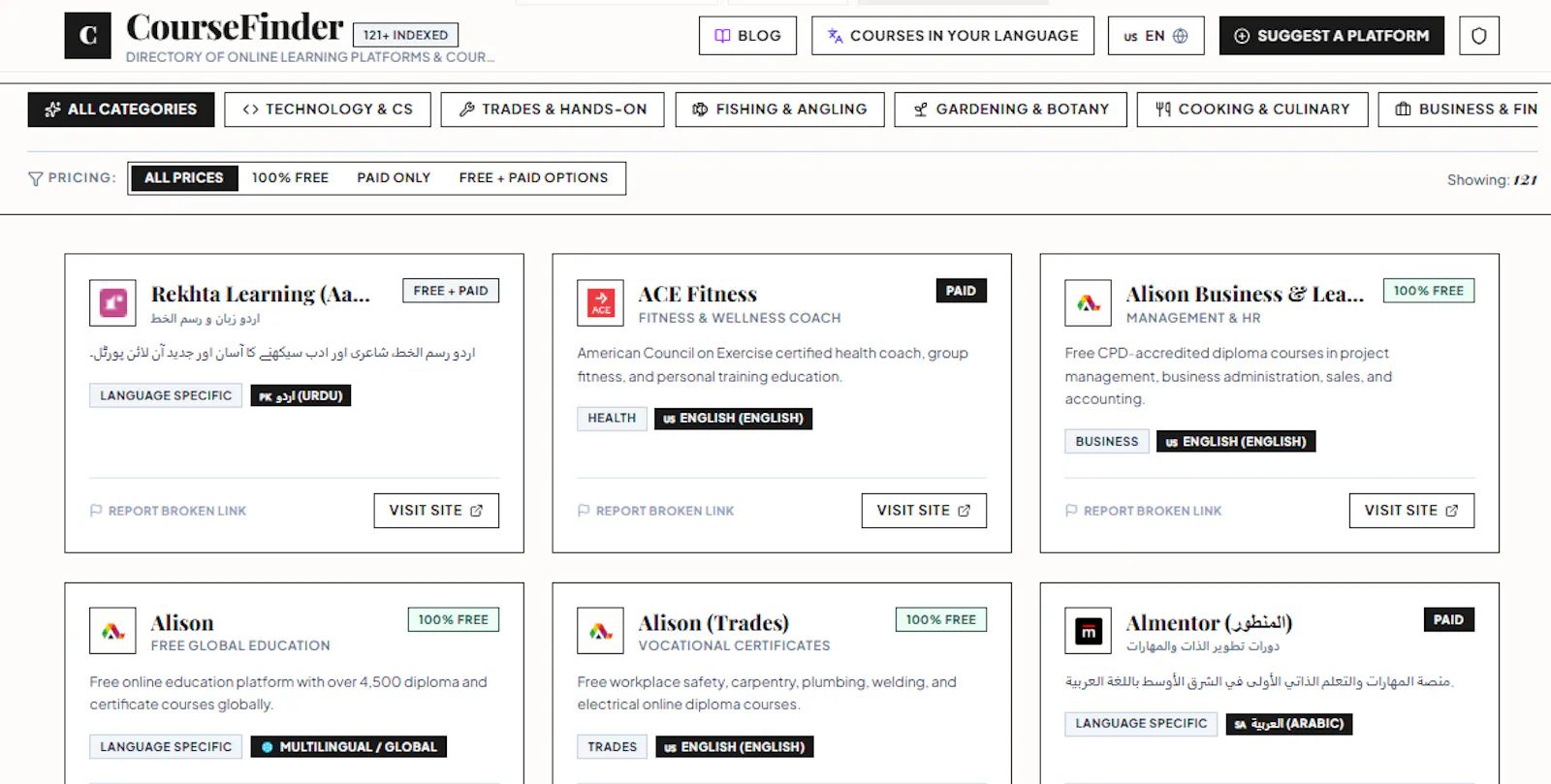The image size is (1551, 784).
Task: Click the Alison free global education logo
Action: [x=112, y=631]
